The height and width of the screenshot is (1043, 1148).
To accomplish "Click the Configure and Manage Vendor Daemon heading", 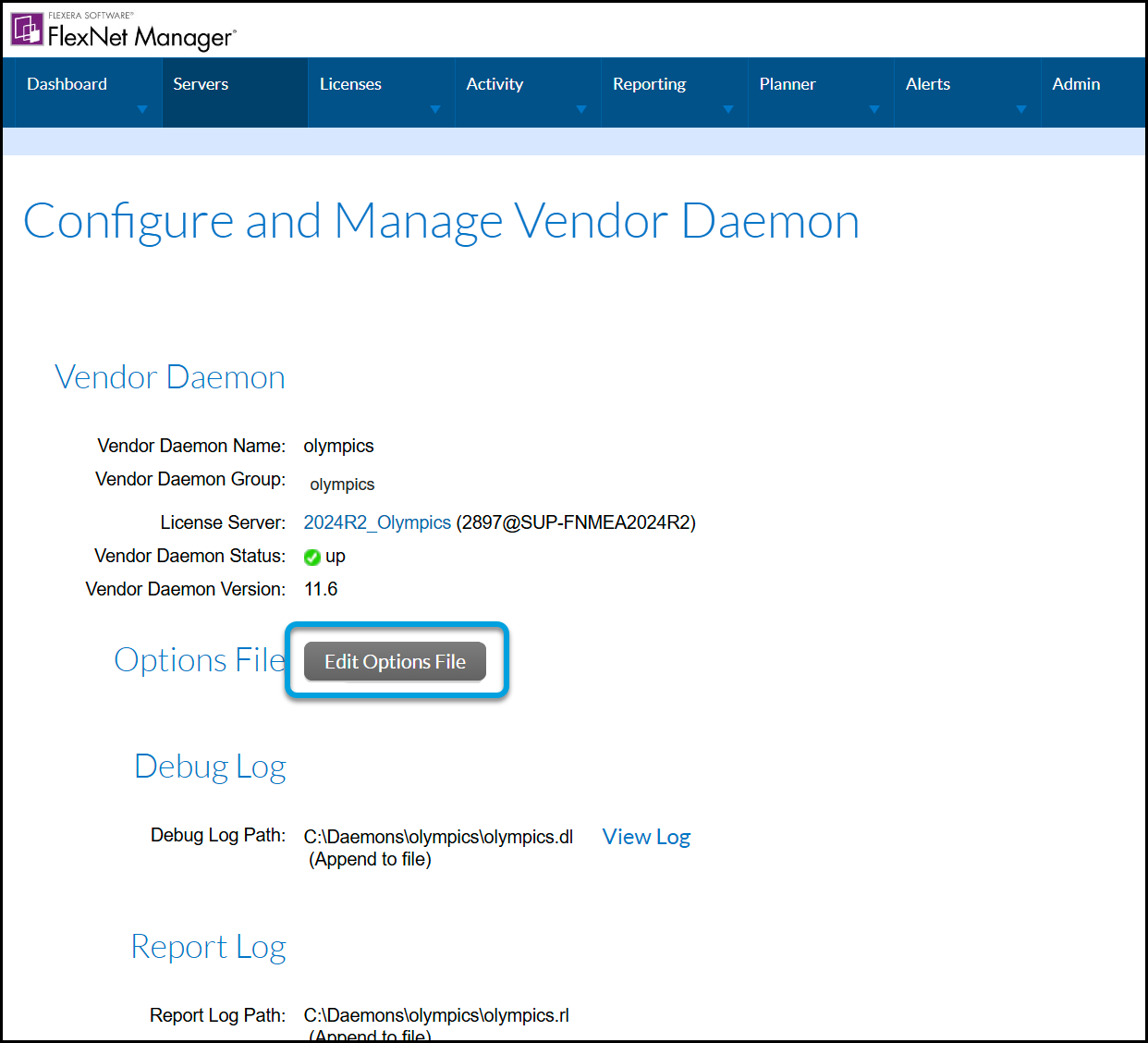I will pyautogui.click(x=441, y=222).
